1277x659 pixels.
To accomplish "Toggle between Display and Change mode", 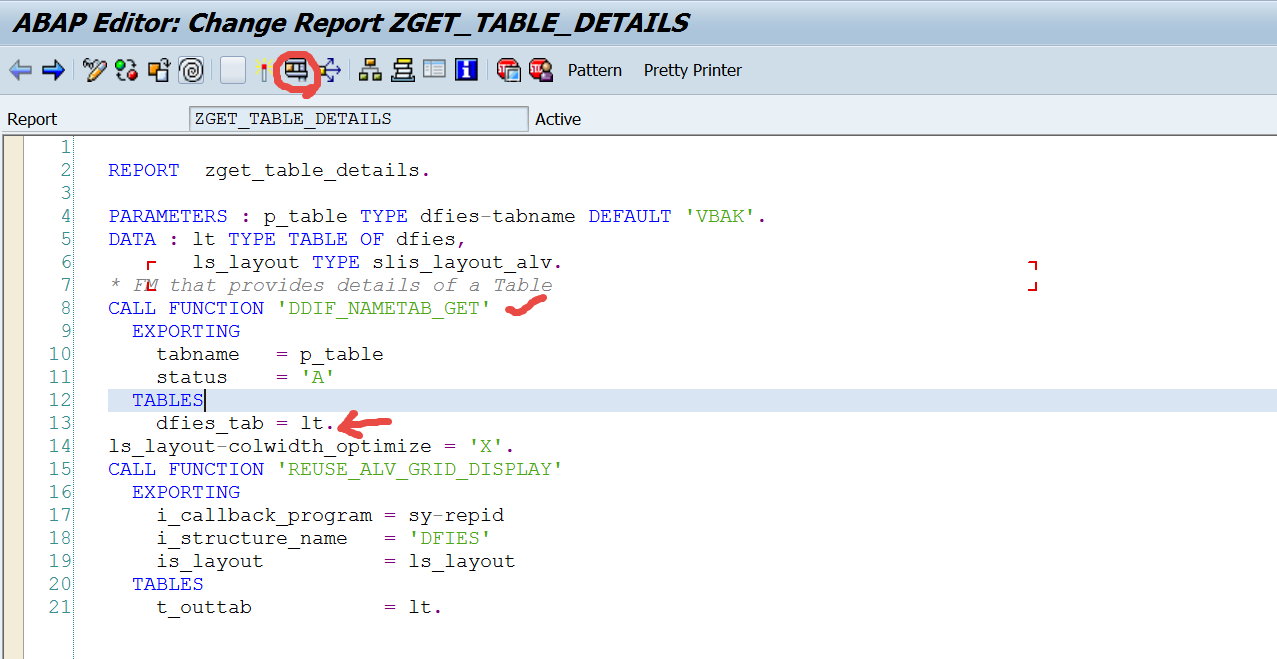I will (95, 70).
